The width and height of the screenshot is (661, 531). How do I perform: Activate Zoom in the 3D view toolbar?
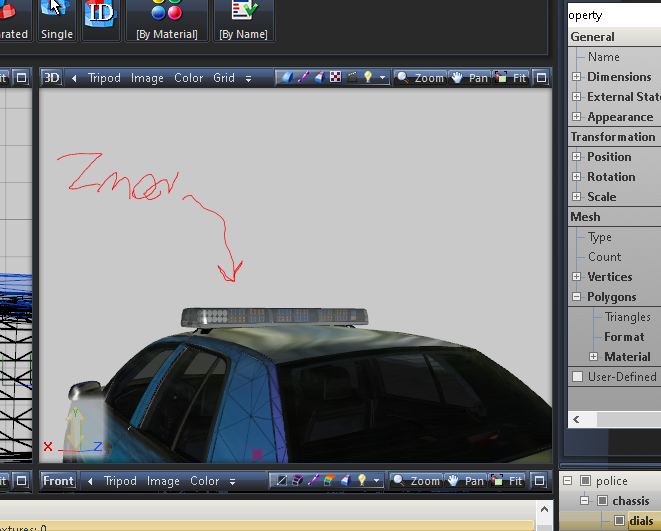tap(420, 78)
